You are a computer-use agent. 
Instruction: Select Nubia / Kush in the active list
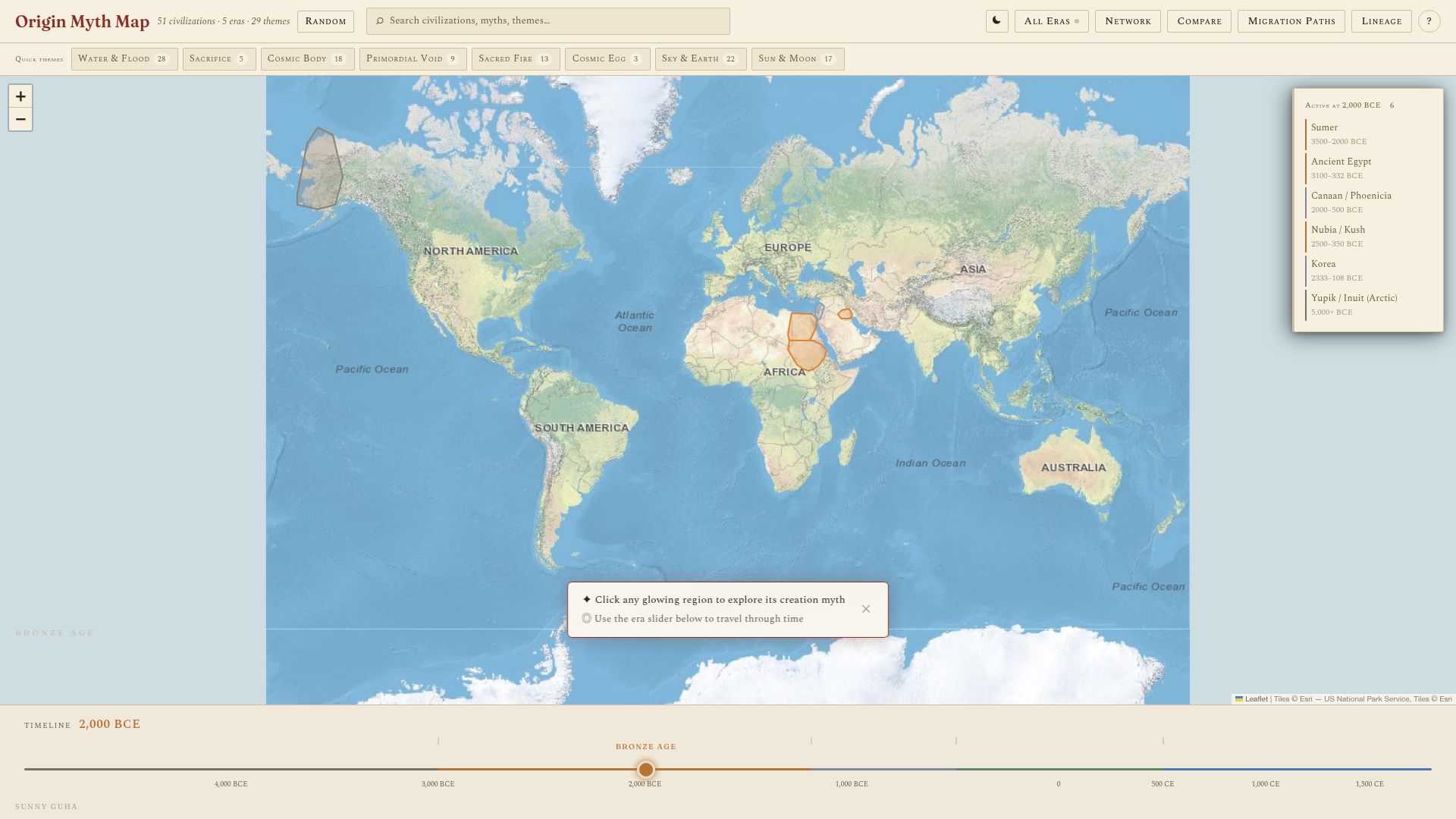coord(1368,237)
